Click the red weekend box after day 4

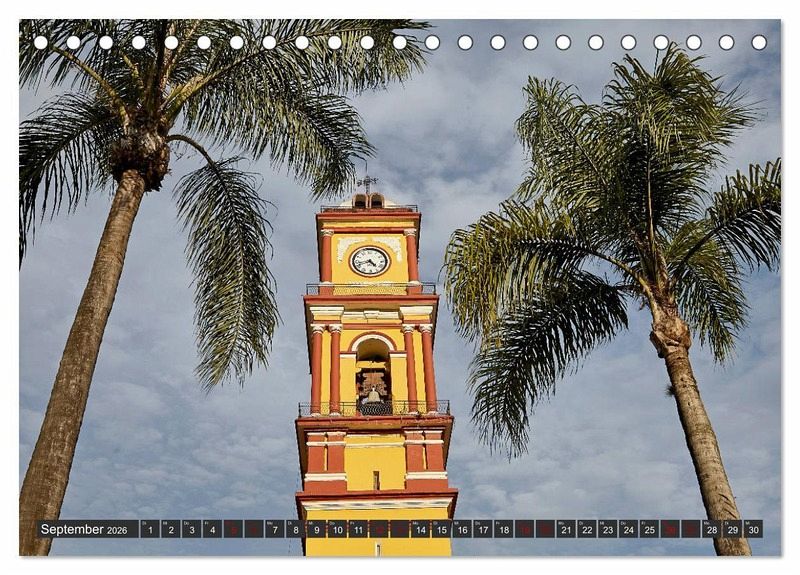pyautogui.click(x=233, y=529)
